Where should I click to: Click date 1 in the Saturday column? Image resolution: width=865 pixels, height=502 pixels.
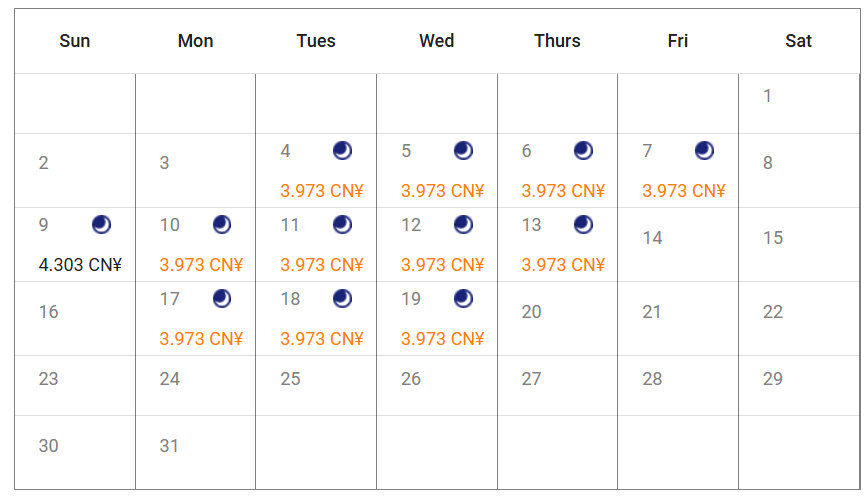tap(767, 96)
